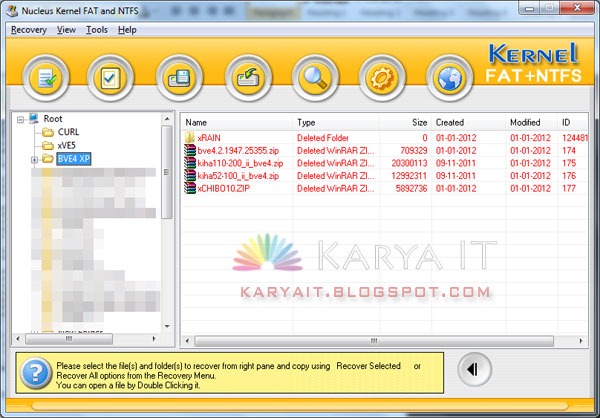
Task: Close the Nucleus Kernel window
Action: [x=577, y=8]
